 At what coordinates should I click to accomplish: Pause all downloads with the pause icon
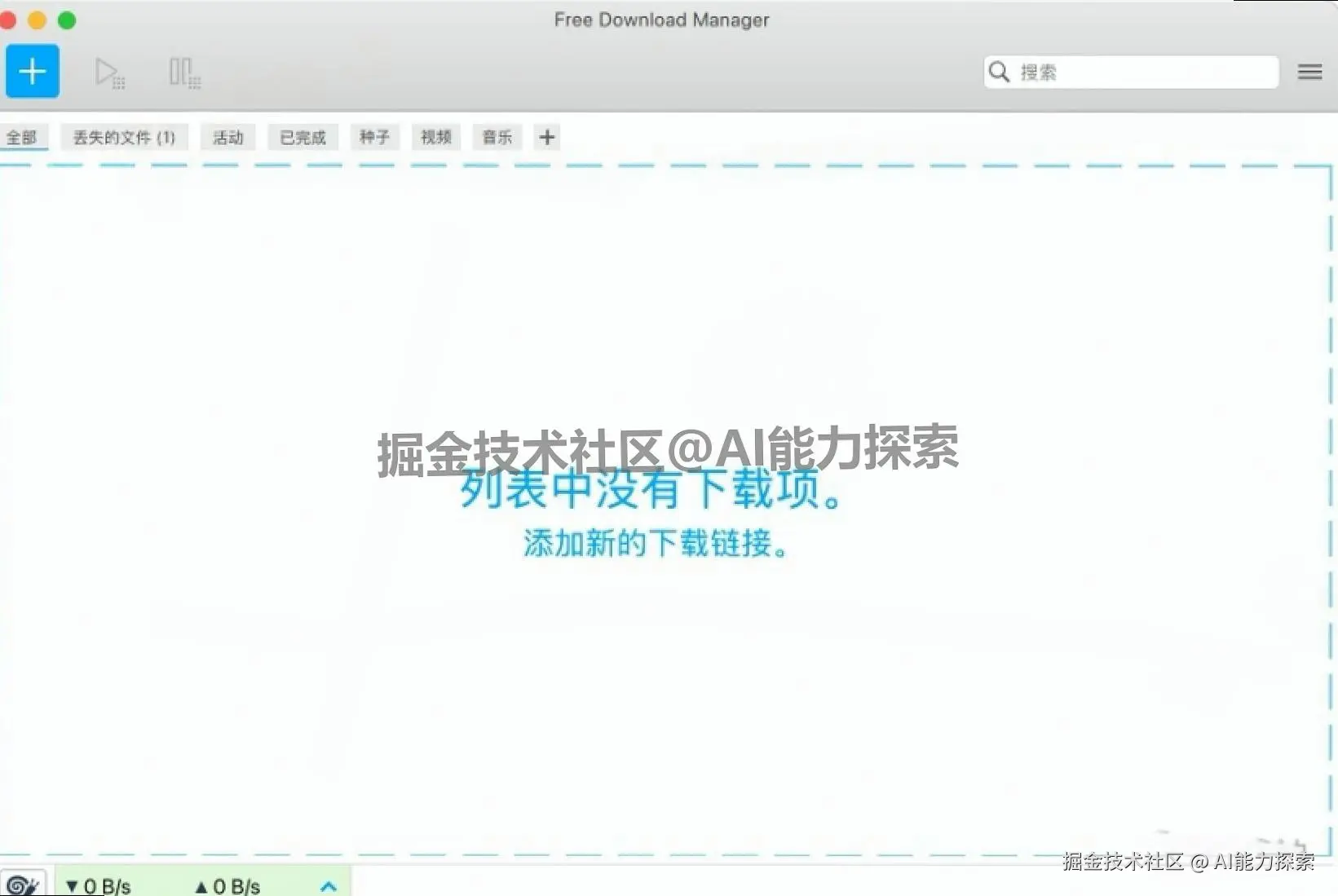[185, 73]
